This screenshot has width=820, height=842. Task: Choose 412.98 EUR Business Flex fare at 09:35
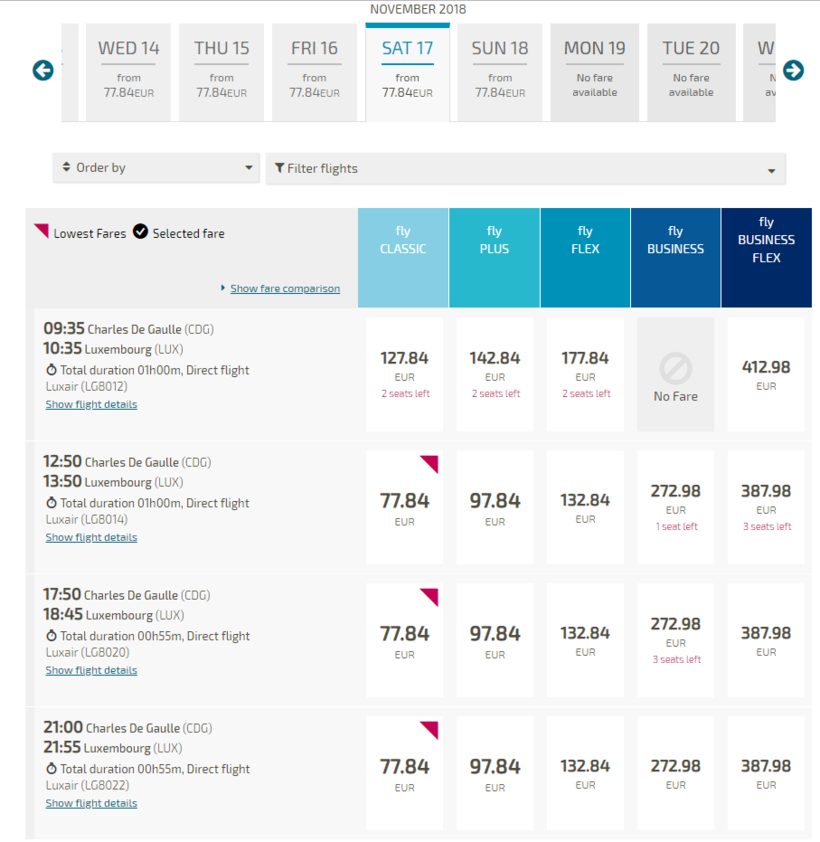coord(766,374)
